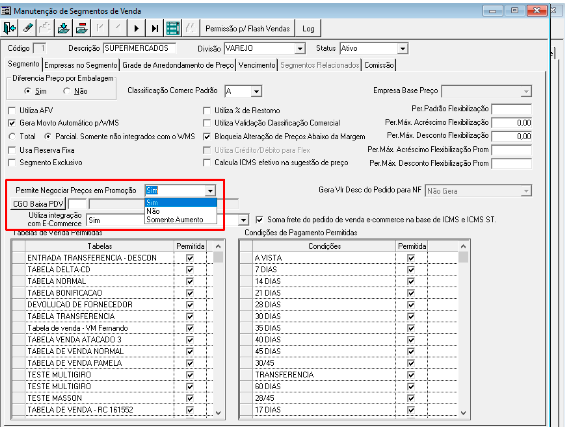The height and width of the screenshot is (431, 565).
Task: Click Per.Máx. Desconto Flexibilização Prom field
Action: pos(511,164)
